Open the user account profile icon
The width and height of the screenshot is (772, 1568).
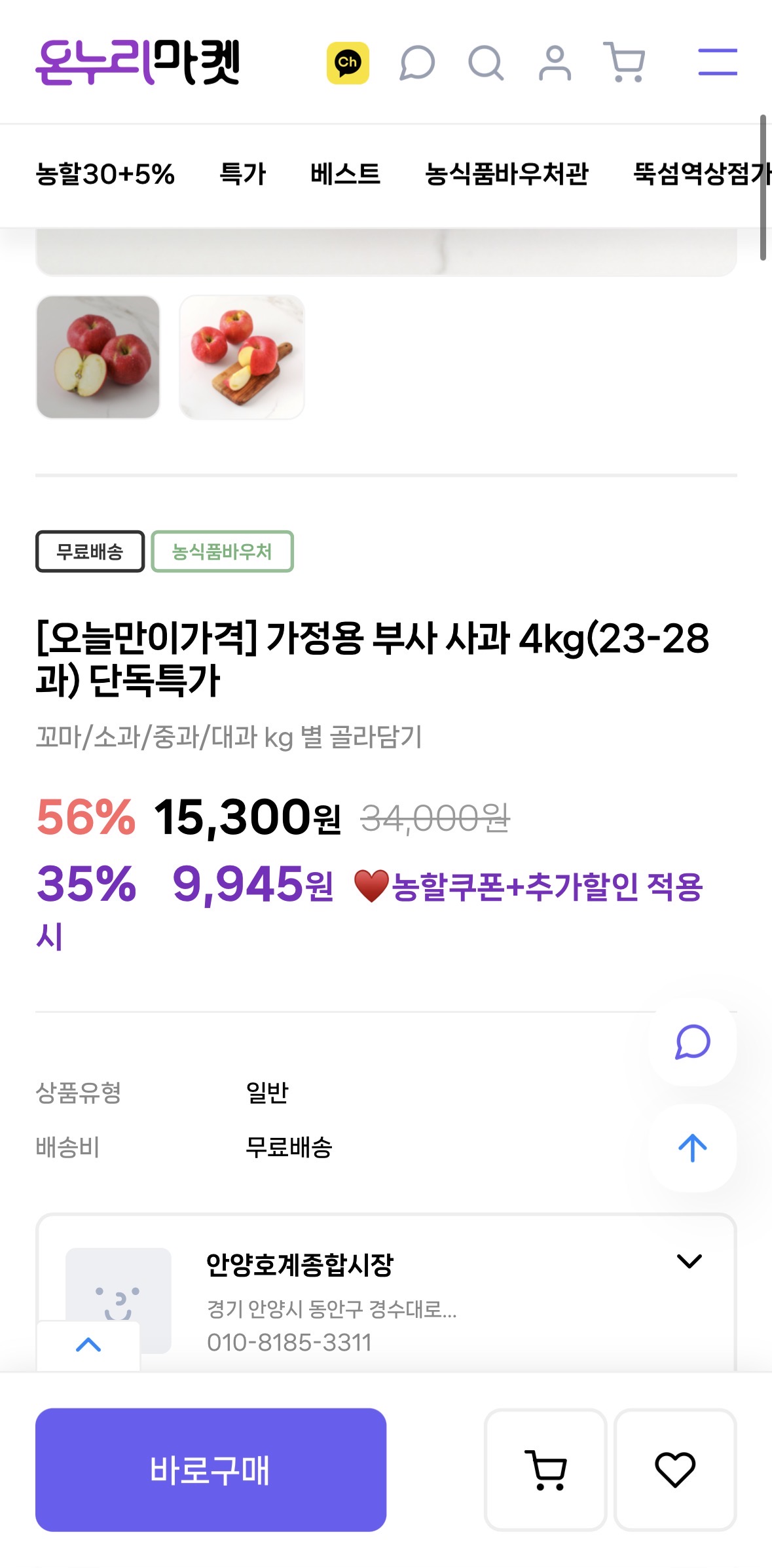pyautogui.click(x=555, y=63)
